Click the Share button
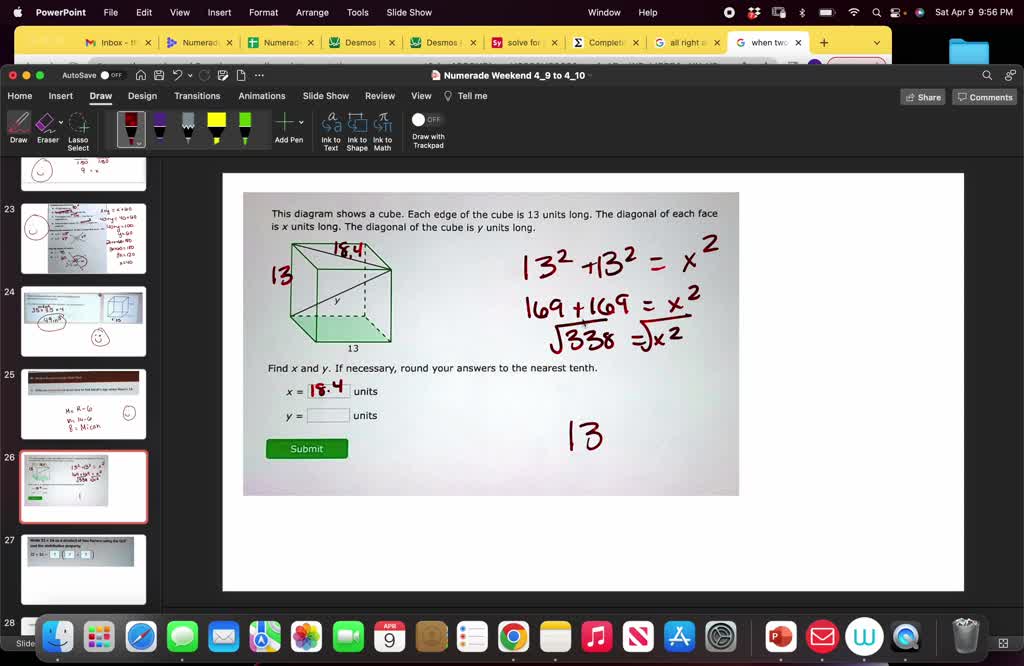 pyautogui.click(x=921, y=96)
